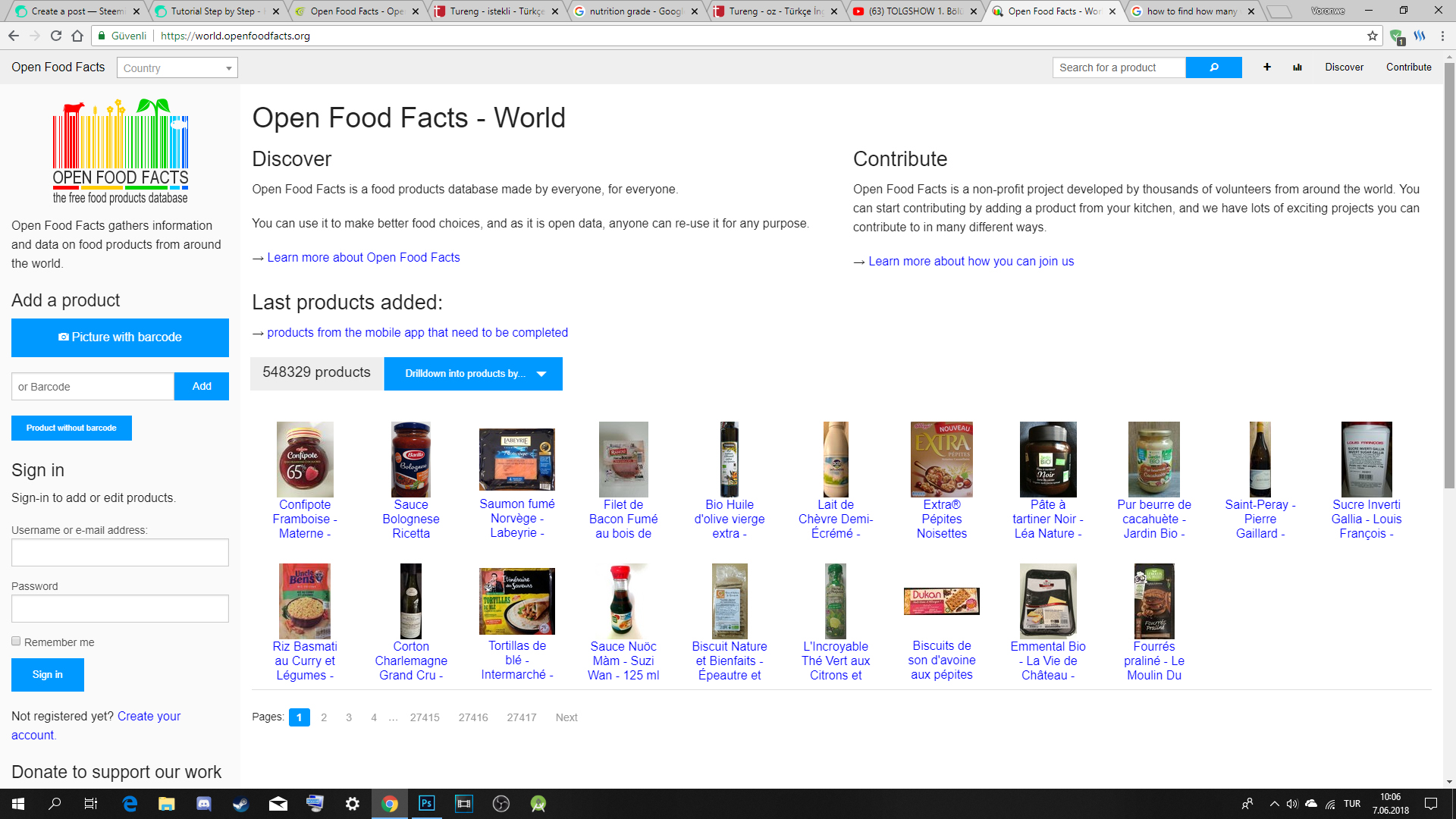Focus the Password field
The height and width of the screenshot is (819, 1456).
click(120, 609)
